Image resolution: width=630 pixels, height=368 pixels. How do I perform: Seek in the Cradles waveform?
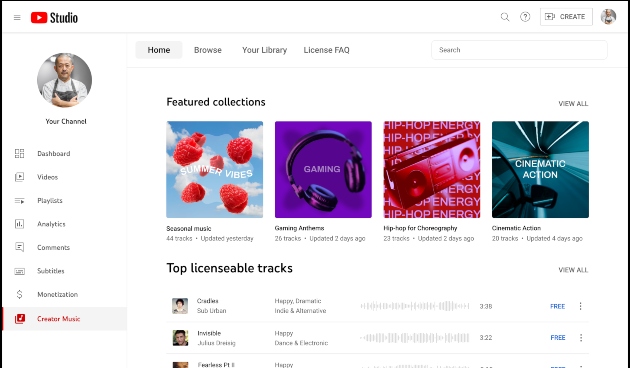415,306
